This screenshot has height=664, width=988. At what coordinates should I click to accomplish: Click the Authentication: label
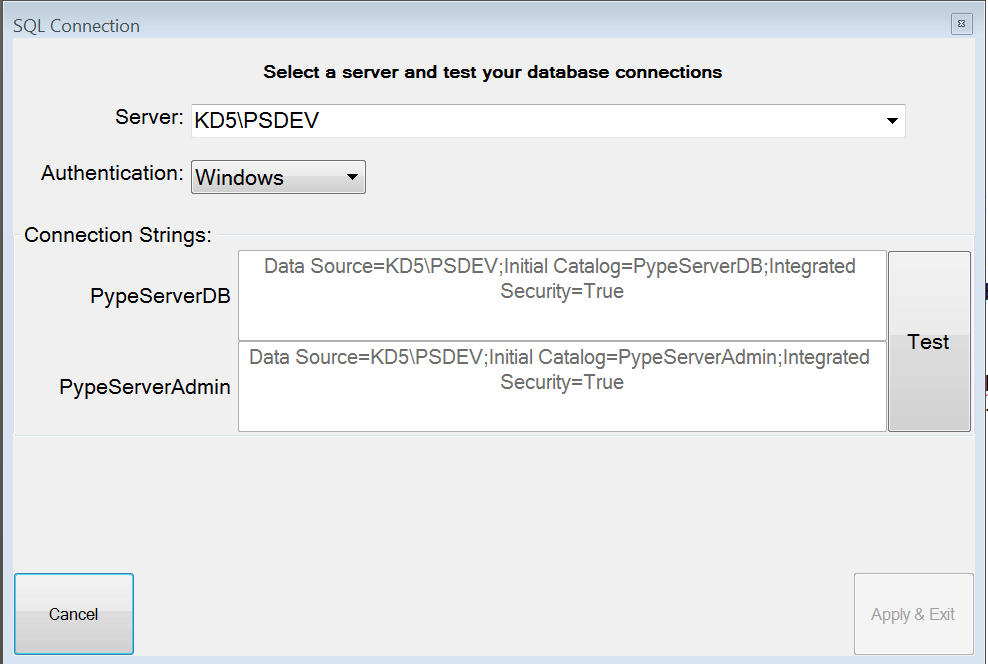pyautogui.click(x=112, y=173)
